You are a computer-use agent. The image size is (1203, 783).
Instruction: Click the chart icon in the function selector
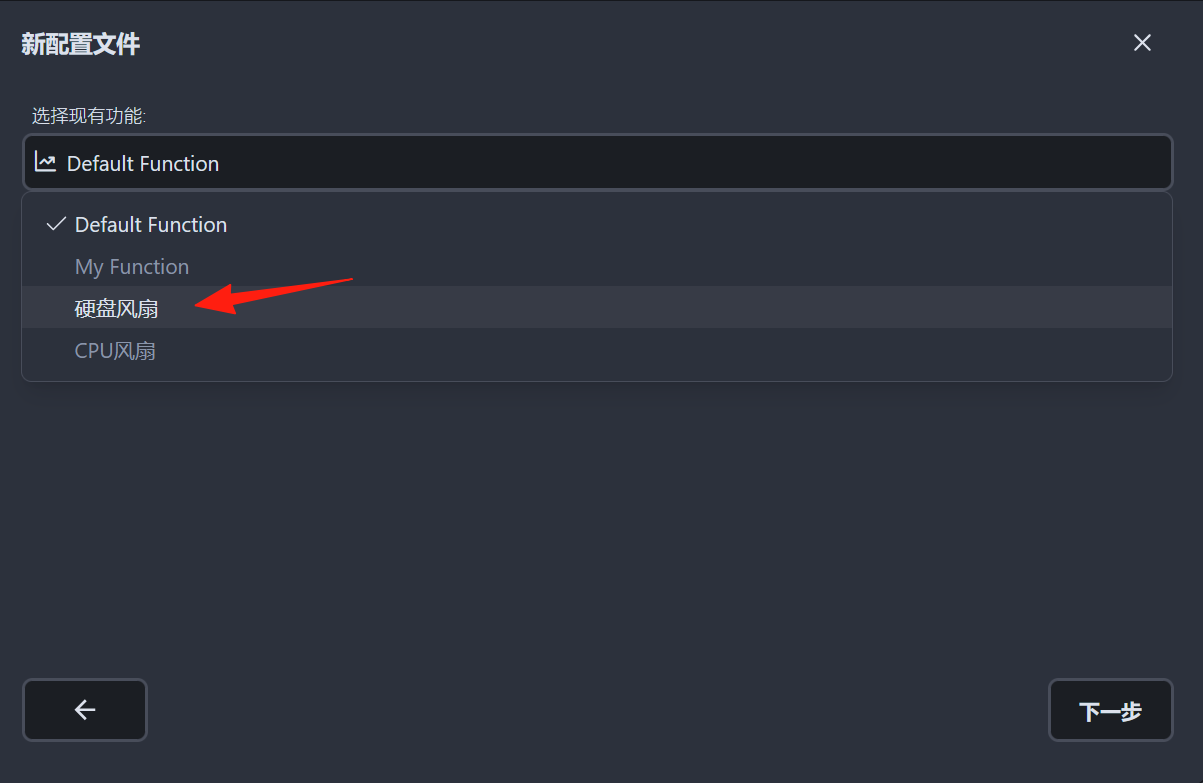(x=45, y=162)
